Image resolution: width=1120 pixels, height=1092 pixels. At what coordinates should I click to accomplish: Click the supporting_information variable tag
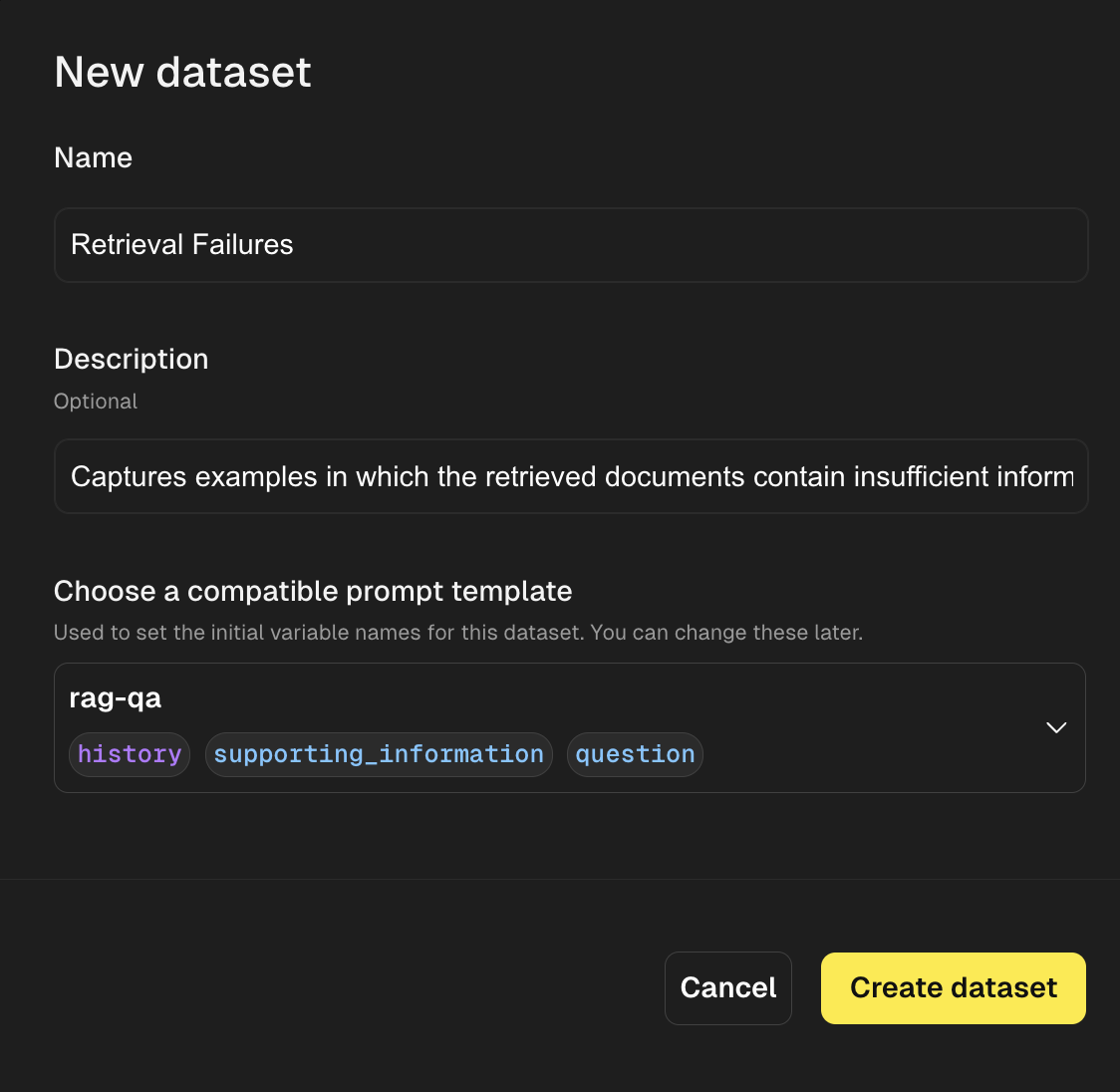click(379, 754)
